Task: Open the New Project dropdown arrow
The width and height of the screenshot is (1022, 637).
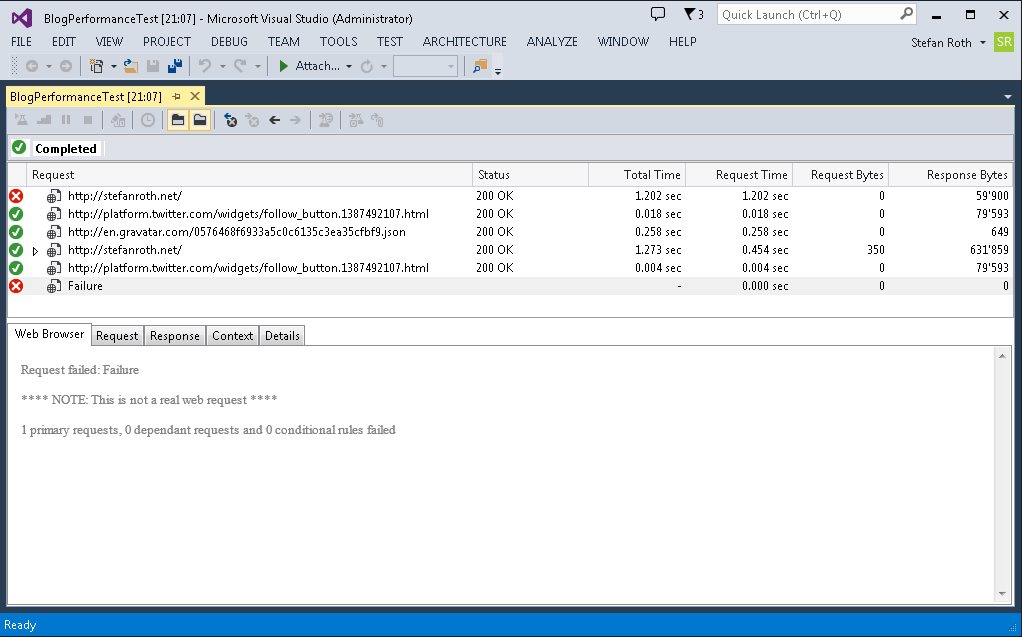Action: [113, 67]
